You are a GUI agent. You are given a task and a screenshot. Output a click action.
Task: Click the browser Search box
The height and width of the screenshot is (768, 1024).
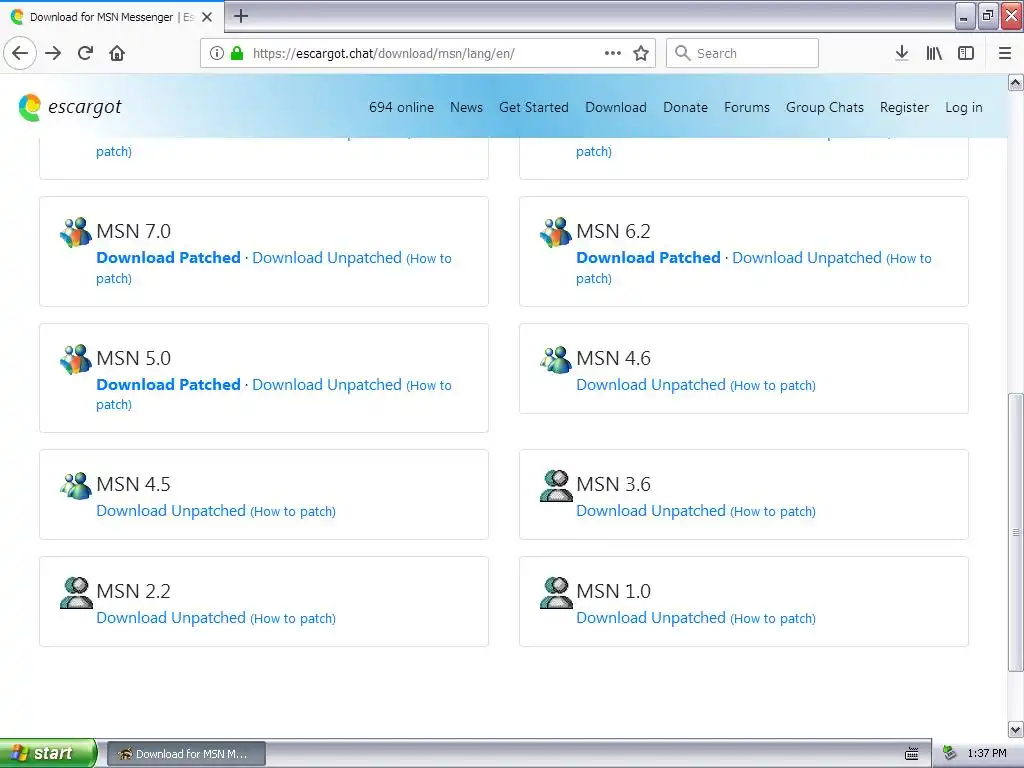(x=742, y=53)
